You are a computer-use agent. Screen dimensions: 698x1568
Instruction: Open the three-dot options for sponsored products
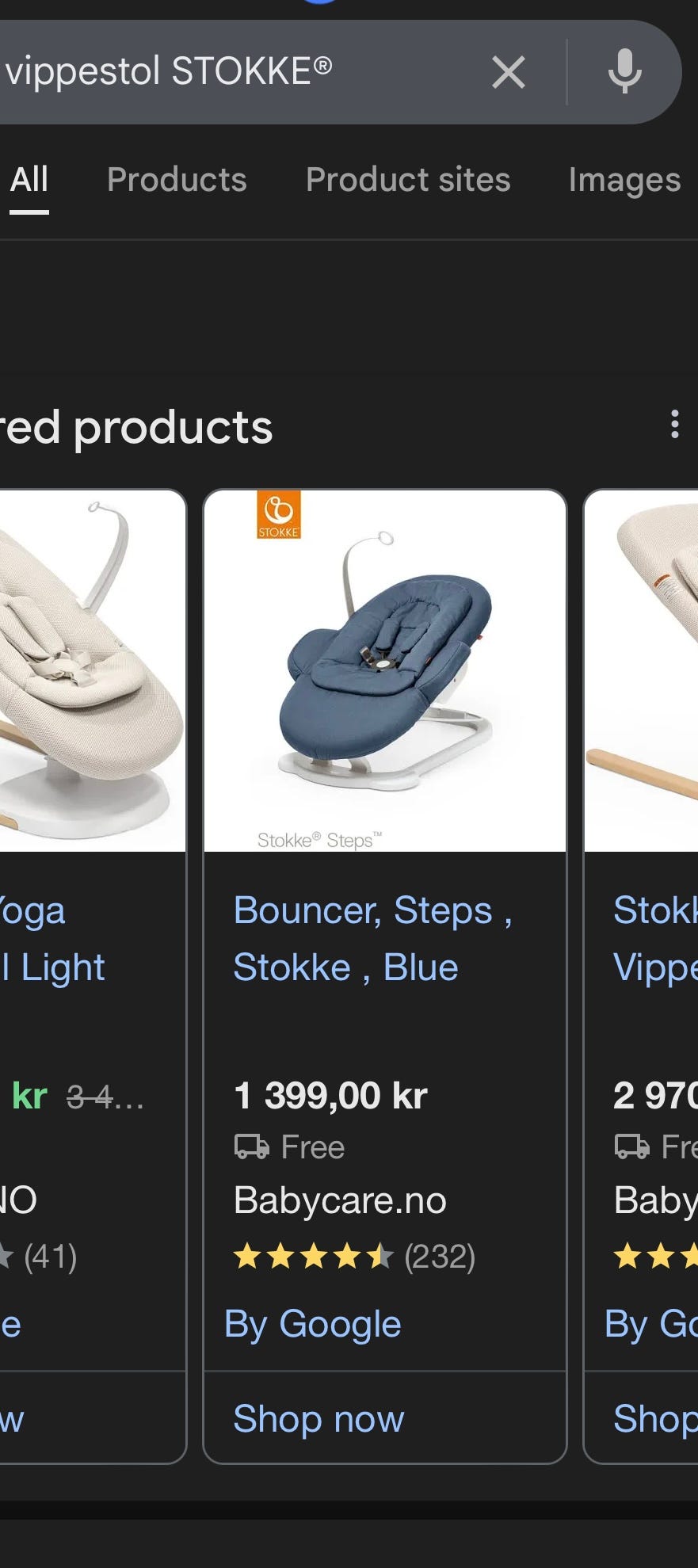674,424
